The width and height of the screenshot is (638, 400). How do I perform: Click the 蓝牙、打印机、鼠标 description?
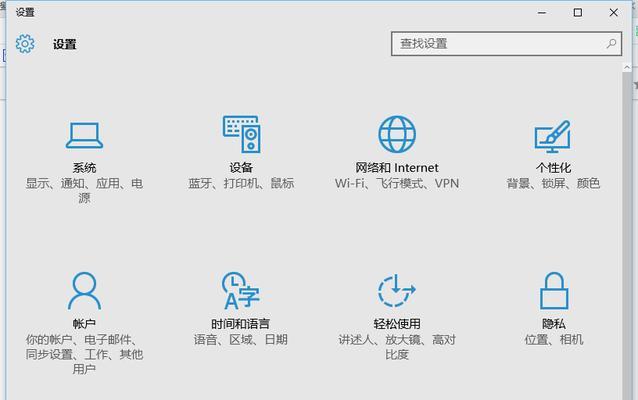coord(241,184)
